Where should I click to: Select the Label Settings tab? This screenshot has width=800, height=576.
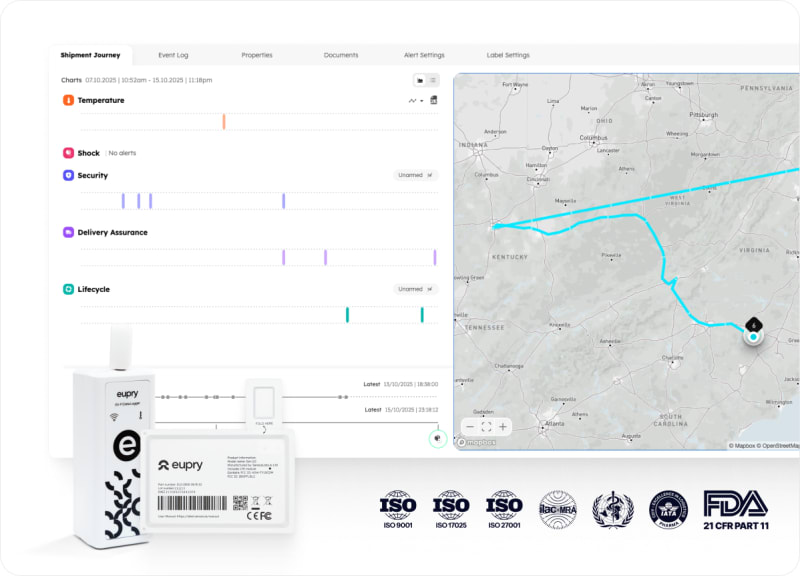(x=508, y=55)
